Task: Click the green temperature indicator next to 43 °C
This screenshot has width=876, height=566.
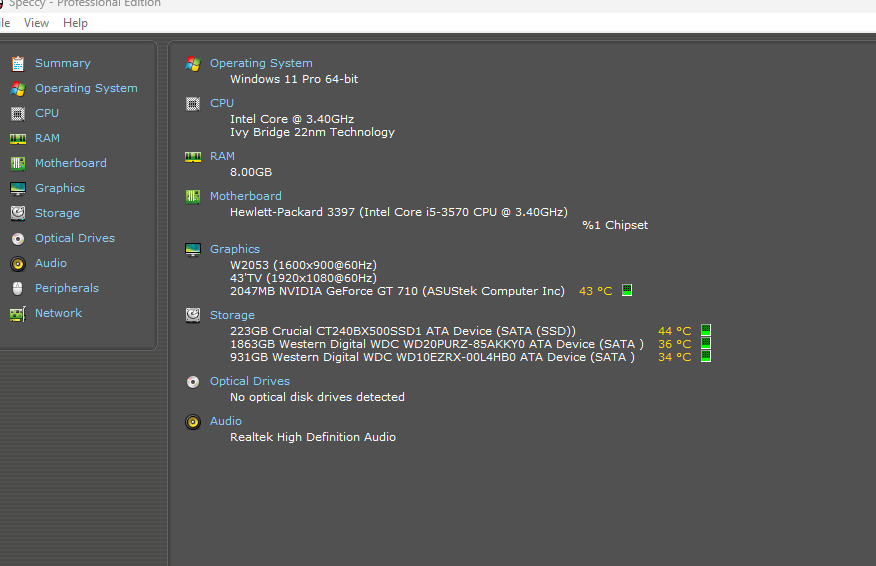Action: (627, 291)
